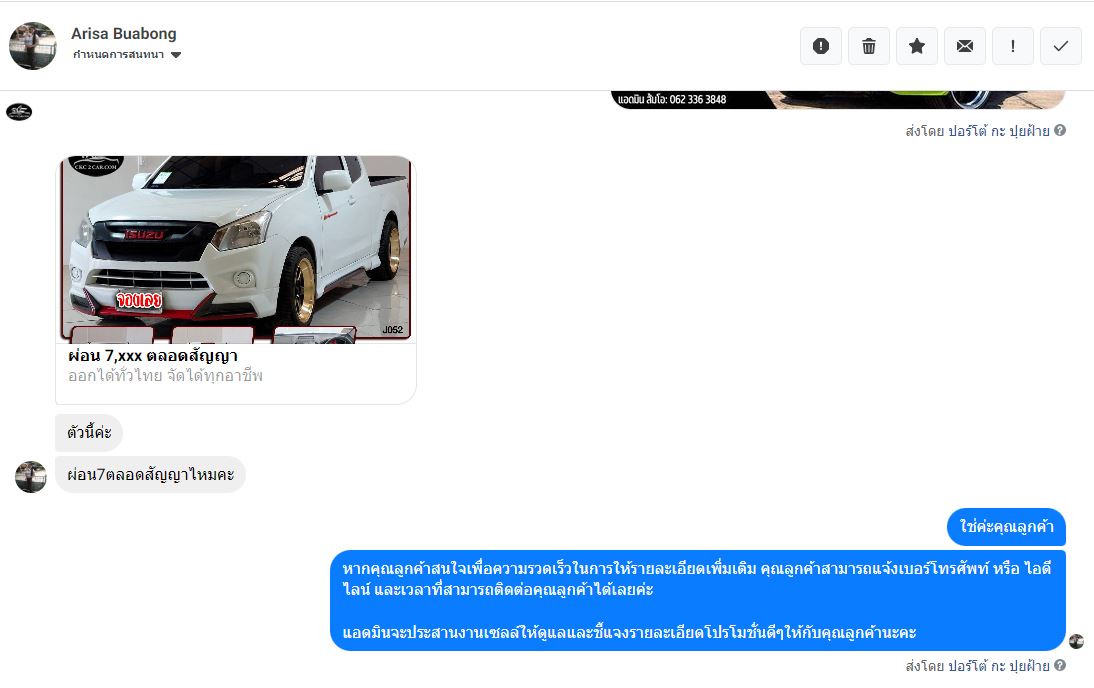Click the seen-receipt avatar beside long blue reply
Screen dimensions: 1094x688
click(1077, 641)
